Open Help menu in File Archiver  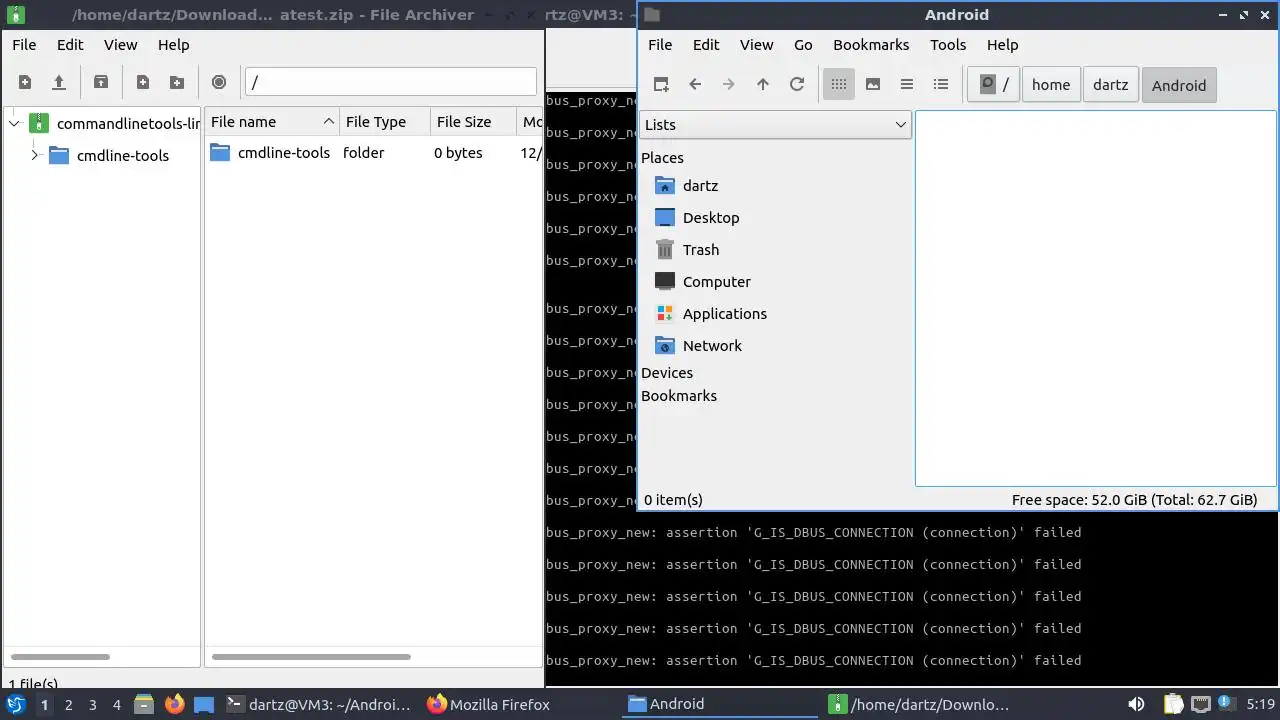(x=173, y=44)
